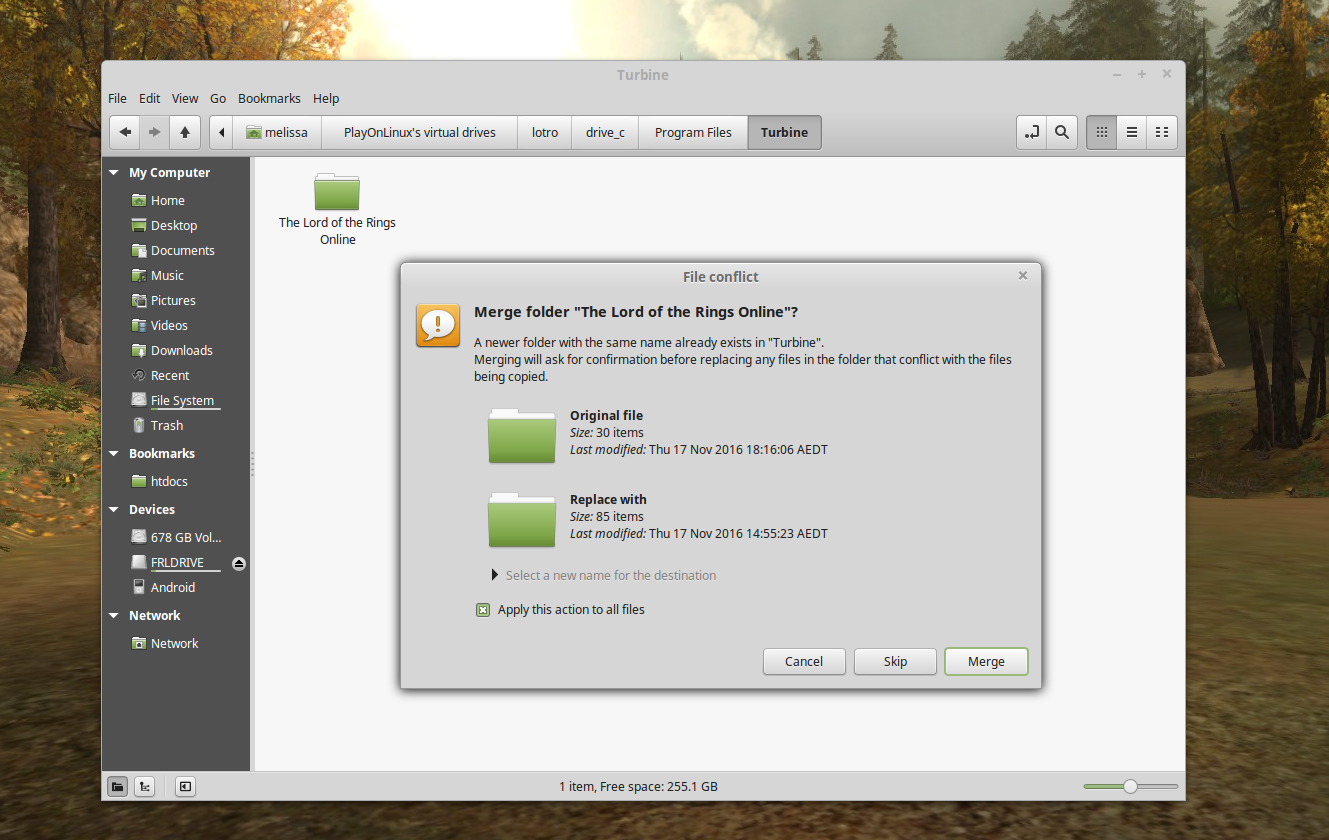Go back with the left arrow button
This screenshot has width=1329, height=840.
click(125, 132)
